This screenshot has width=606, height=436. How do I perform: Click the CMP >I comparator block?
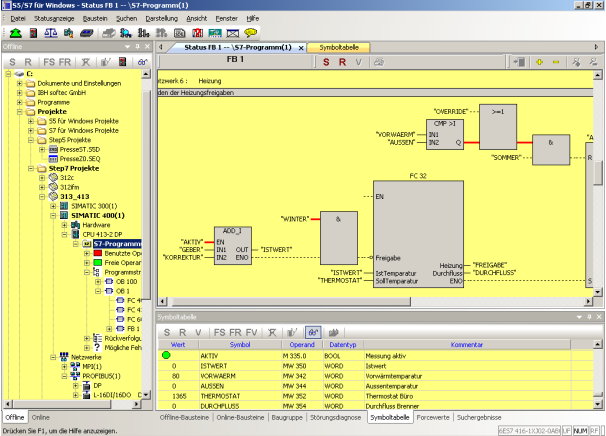(x=445, y=135)
